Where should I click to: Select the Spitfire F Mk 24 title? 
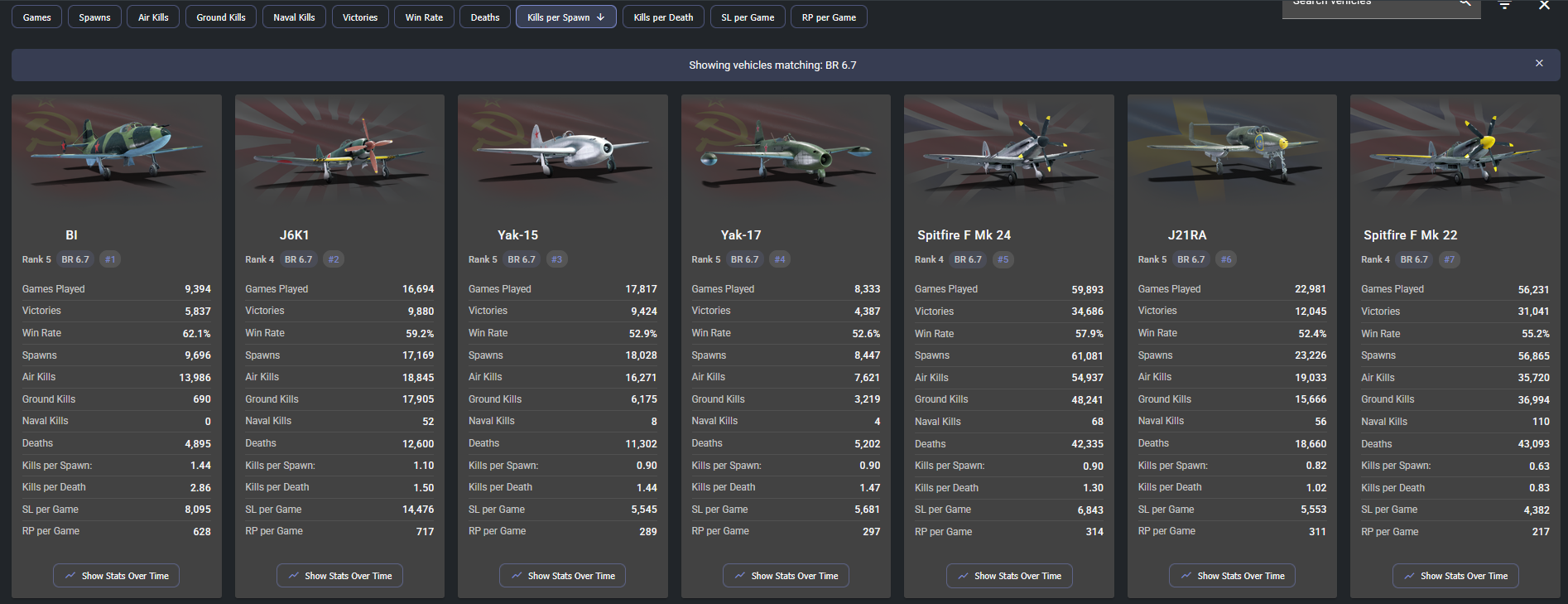pyautogui.click(x=964, y=235)
